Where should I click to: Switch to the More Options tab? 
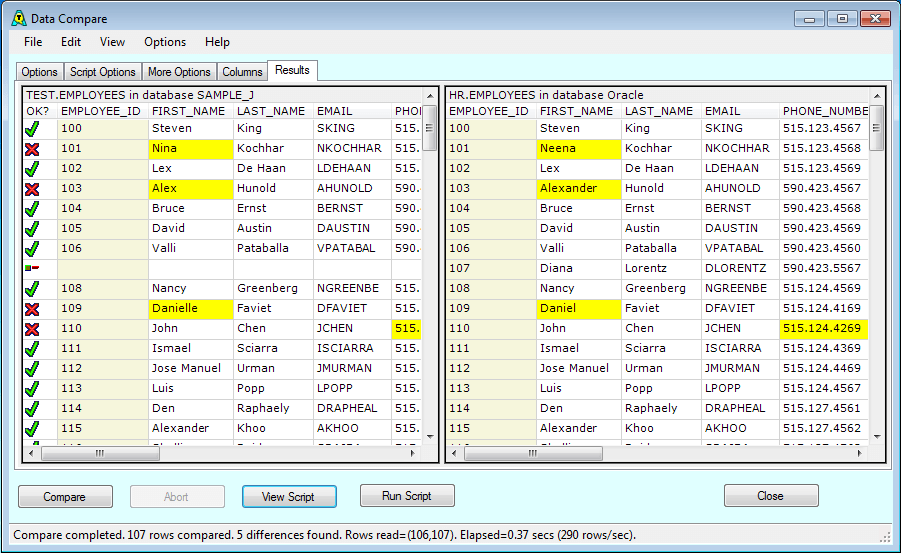[x=179, y=72]
